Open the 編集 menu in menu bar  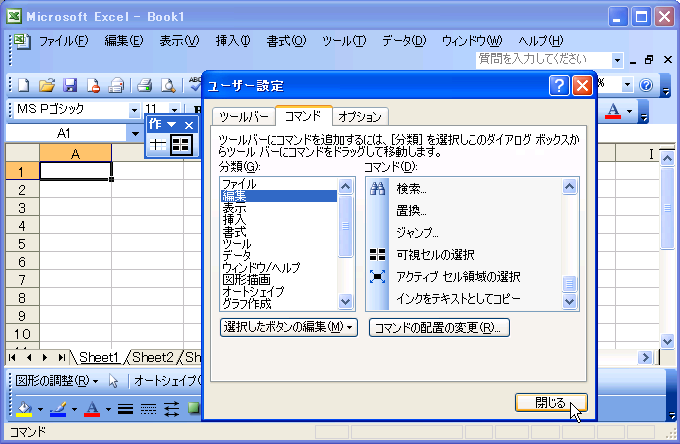[124, 41]
